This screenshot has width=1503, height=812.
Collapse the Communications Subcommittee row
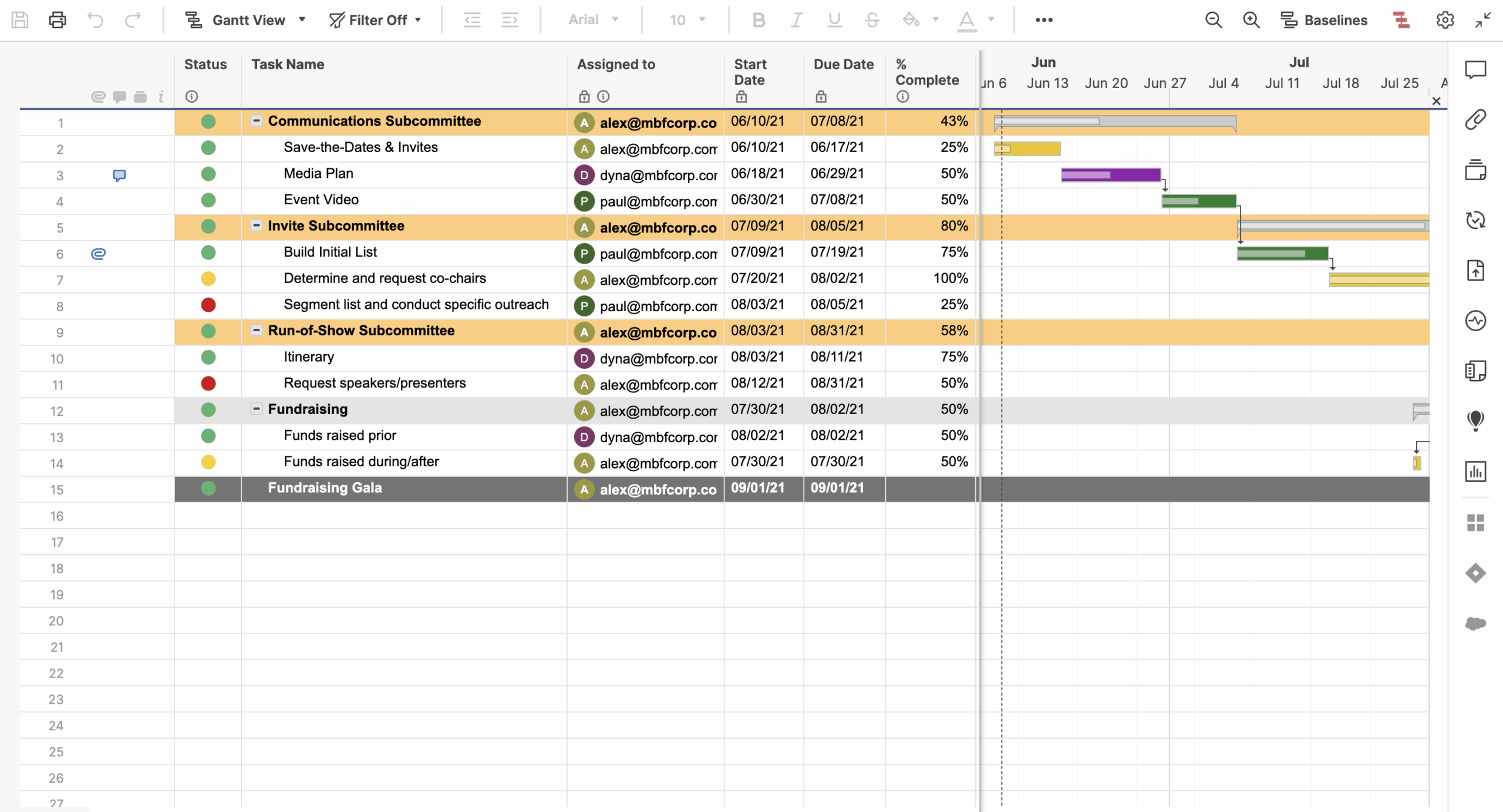[x=257, y=121]
